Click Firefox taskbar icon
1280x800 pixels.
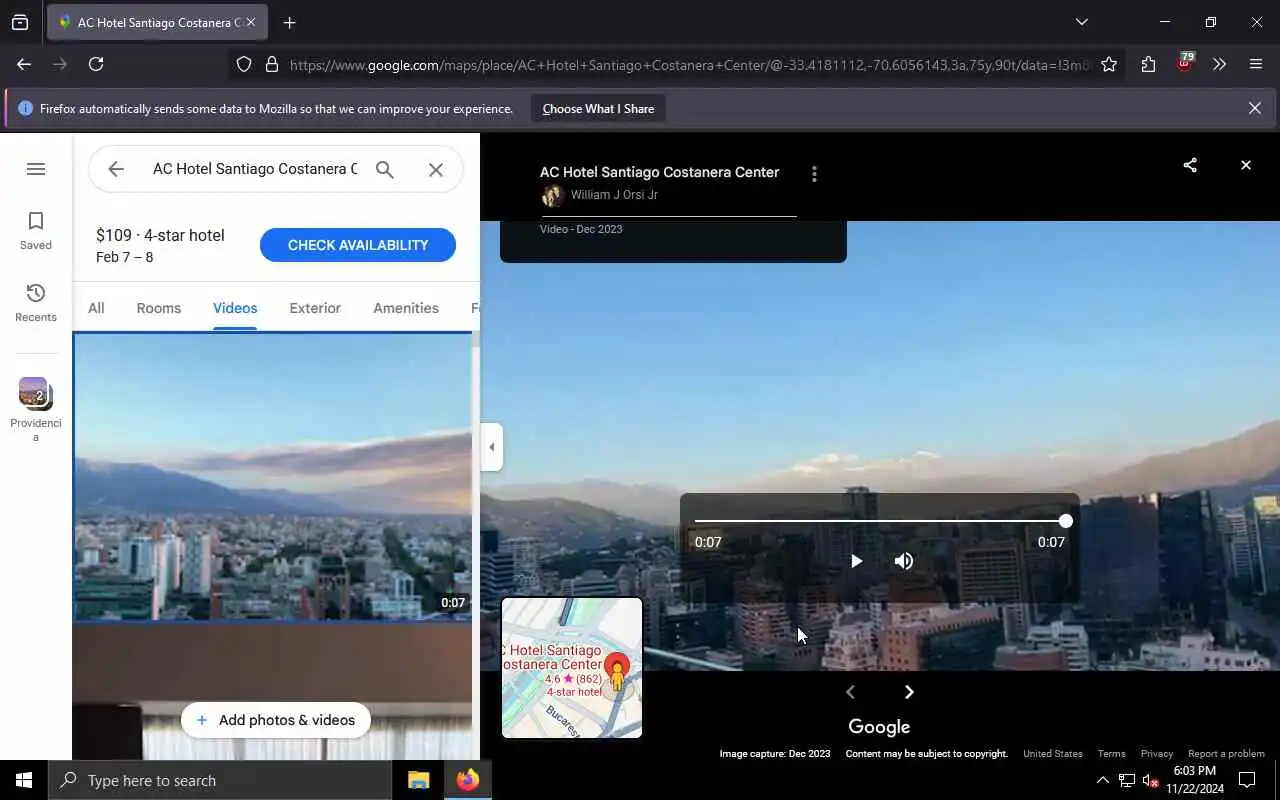[467, 780]
